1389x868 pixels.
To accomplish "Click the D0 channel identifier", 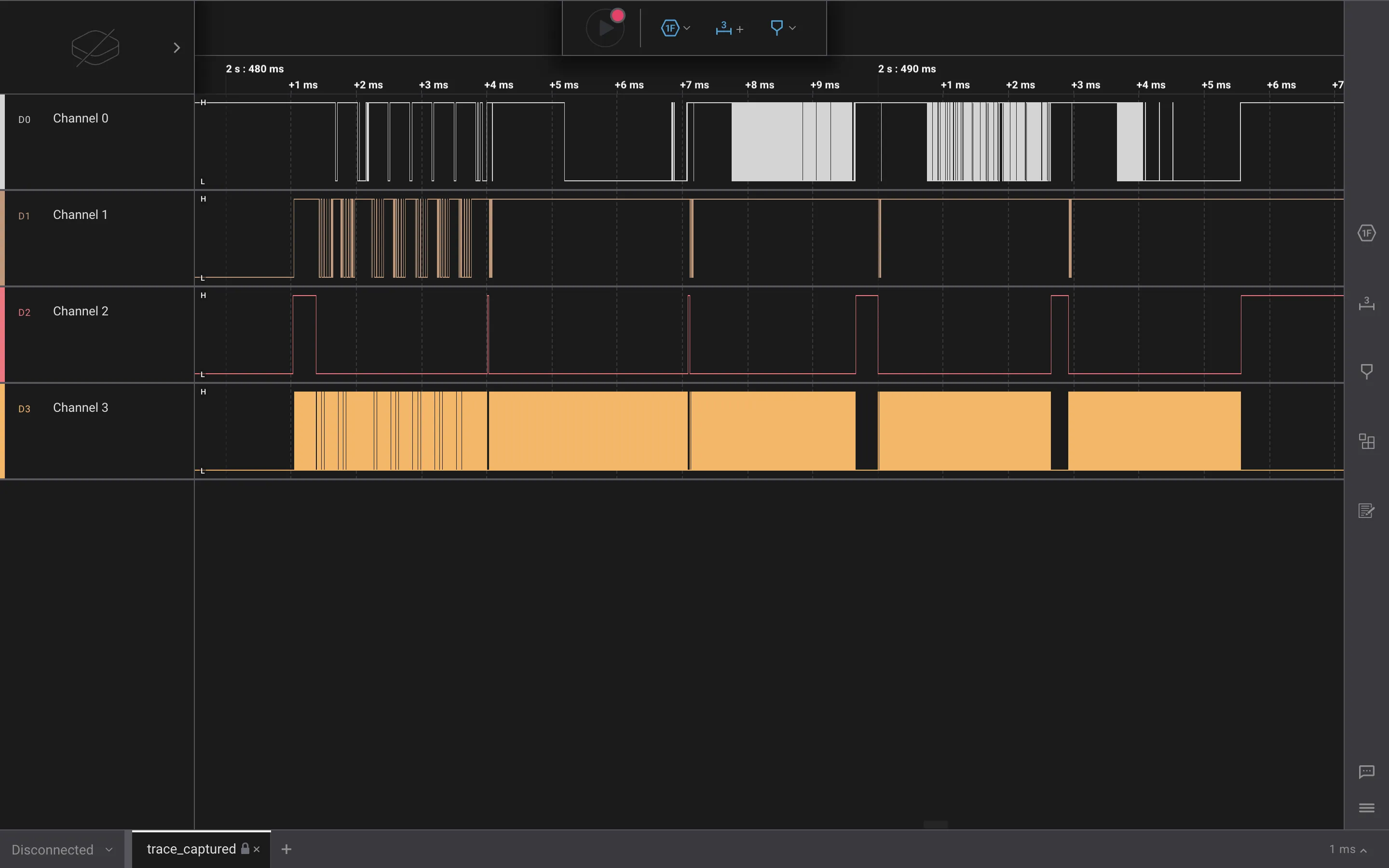I will click(24, 120).
